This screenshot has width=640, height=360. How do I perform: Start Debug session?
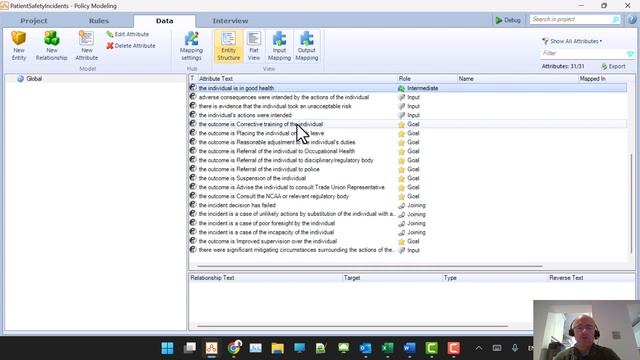coord(508,20)
